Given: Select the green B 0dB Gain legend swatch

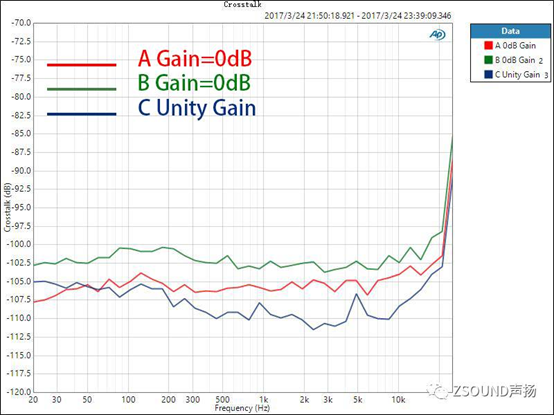Looking at the screenshot, I should [x=489, y=60].
